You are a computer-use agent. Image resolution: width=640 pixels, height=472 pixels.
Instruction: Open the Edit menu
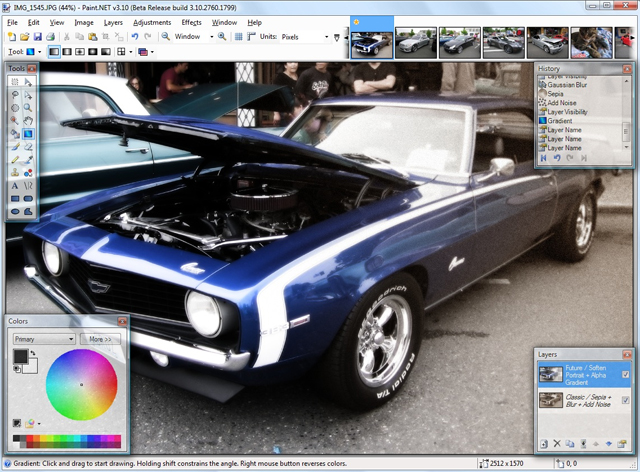click(x=33, y=22)
